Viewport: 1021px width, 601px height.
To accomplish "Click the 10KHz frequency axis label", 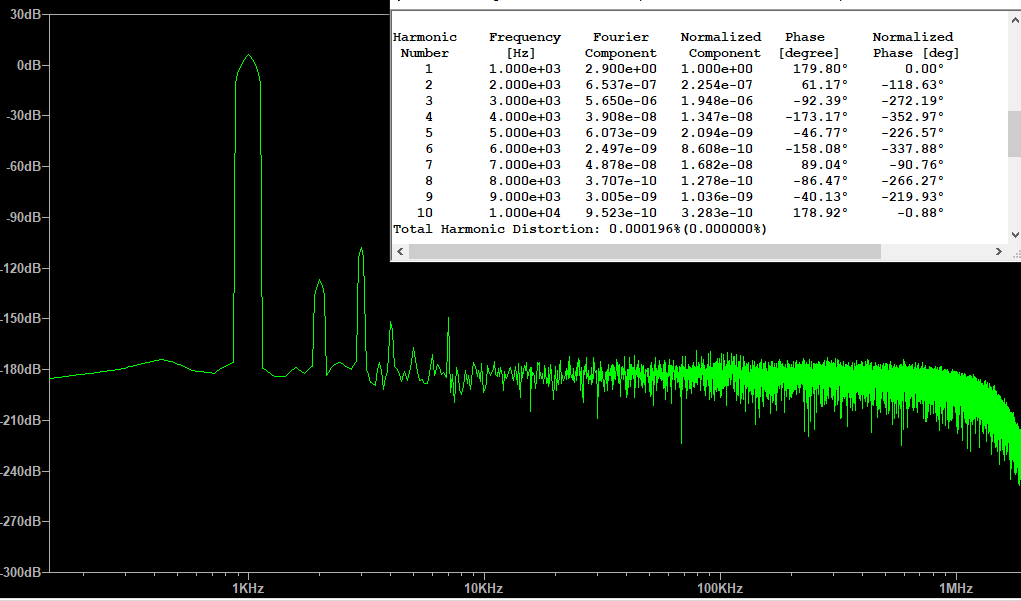I will [483, 589].
